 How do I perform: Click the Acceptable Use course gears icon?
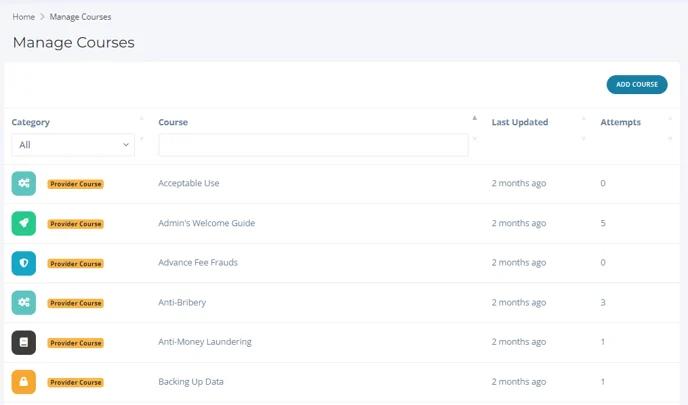click(x=24, y=183)
